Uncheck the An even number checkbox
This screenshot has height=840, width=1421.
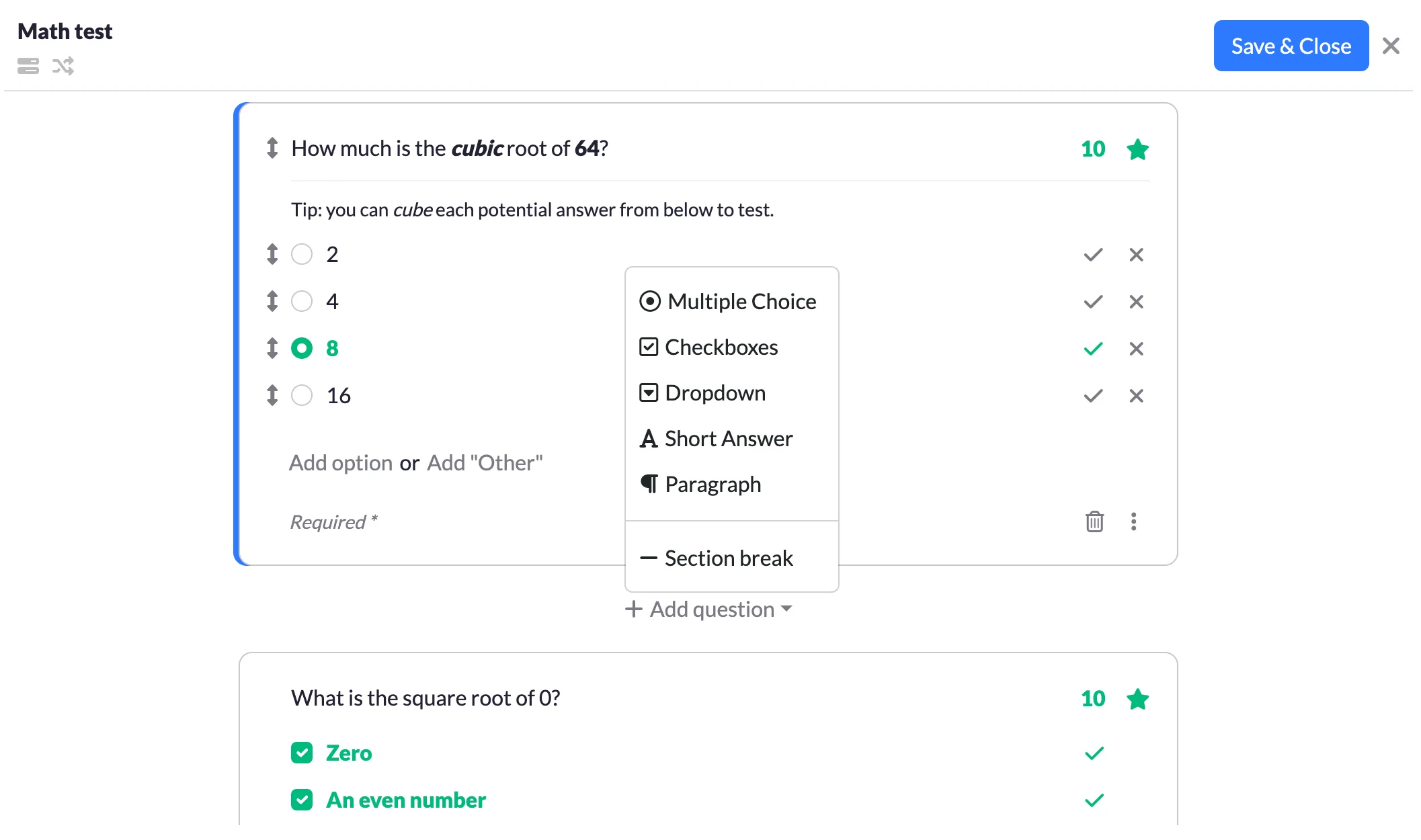click(302, 800)
